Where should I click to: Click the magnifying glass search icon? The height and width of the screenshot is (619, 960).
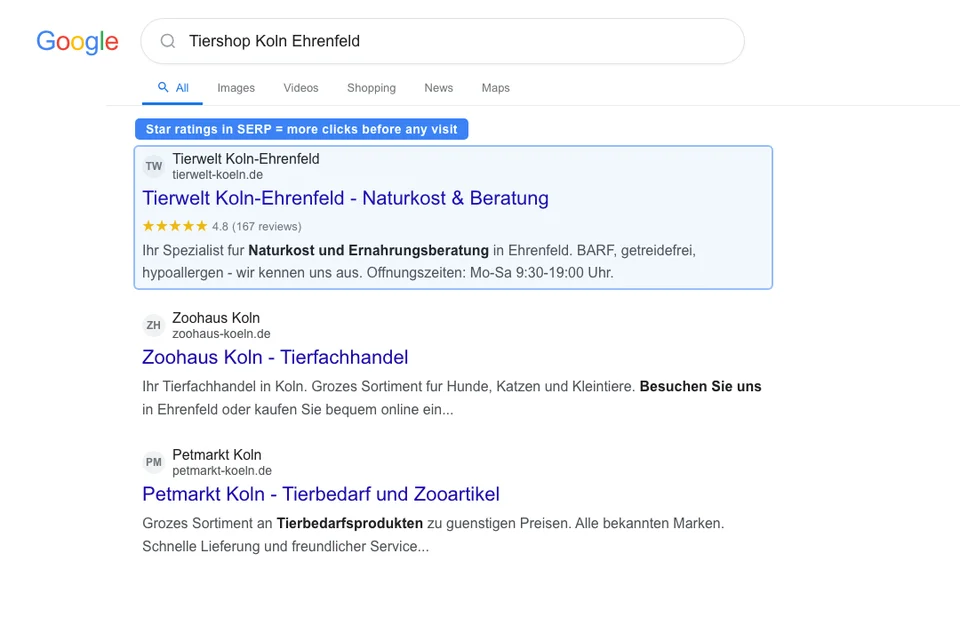click(x=167, y=41)
